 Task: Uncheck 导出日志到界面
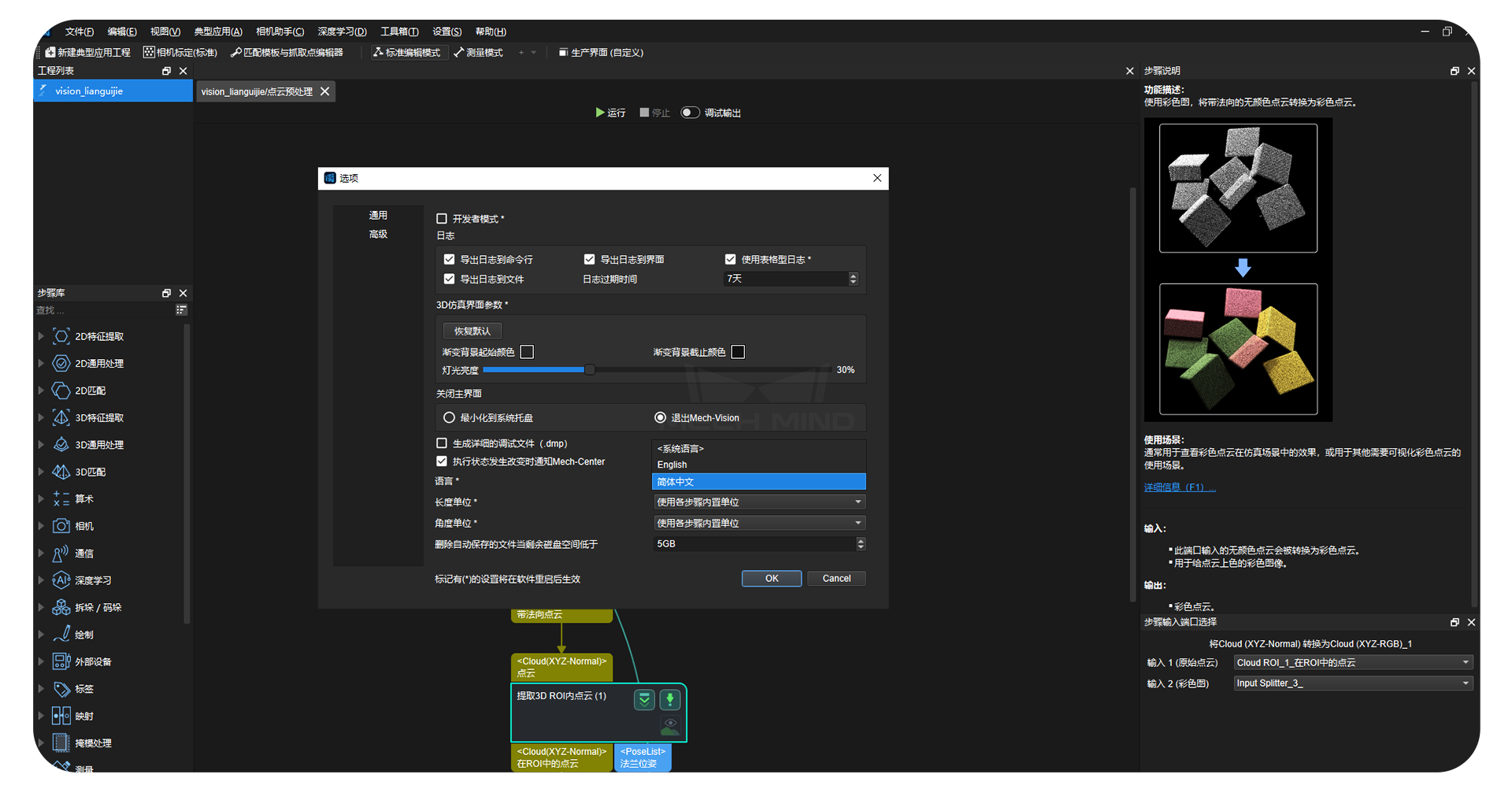589,259
